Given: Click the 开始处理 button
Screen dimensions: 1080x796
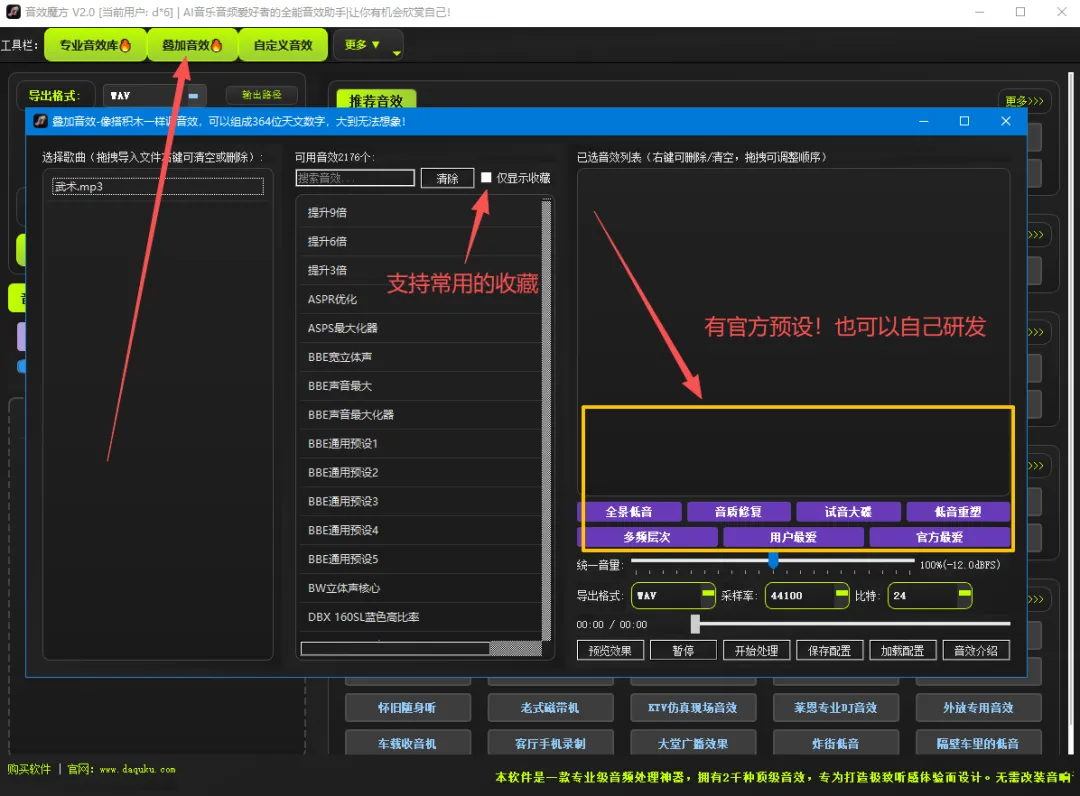Looking at the screenshot, I should click(756, 651).
